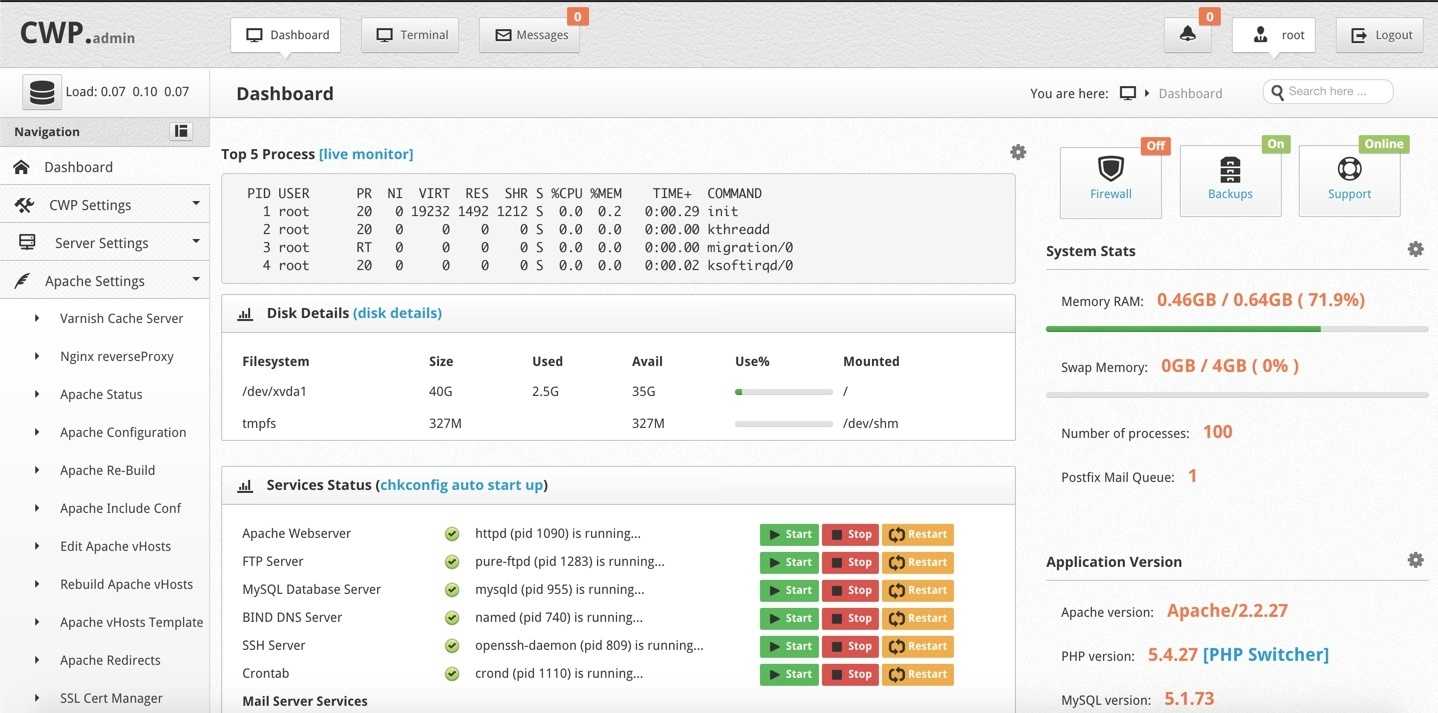Start the FTP Server service
This screenshot has width=1438, height=713.
click(789, 562)
